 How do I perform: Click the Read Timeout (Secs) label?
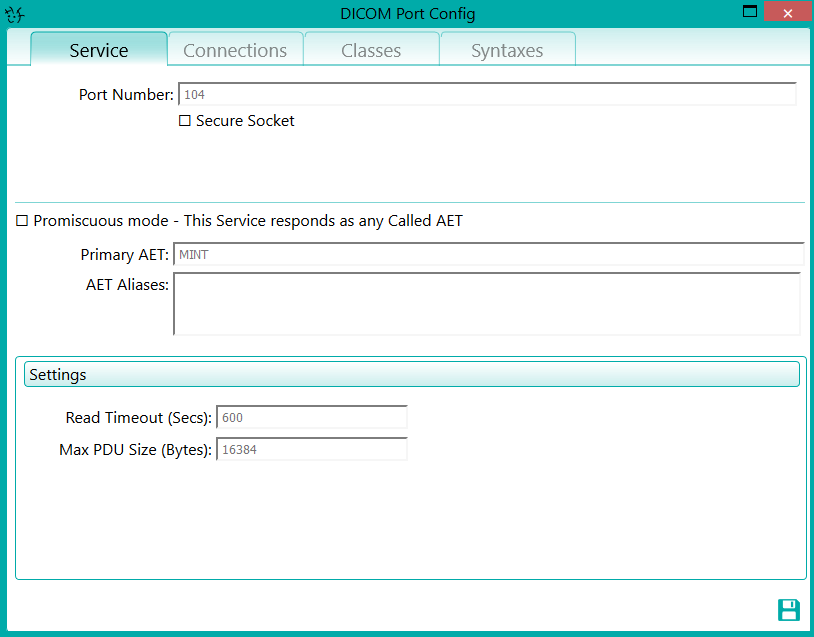tap(139, 417)
